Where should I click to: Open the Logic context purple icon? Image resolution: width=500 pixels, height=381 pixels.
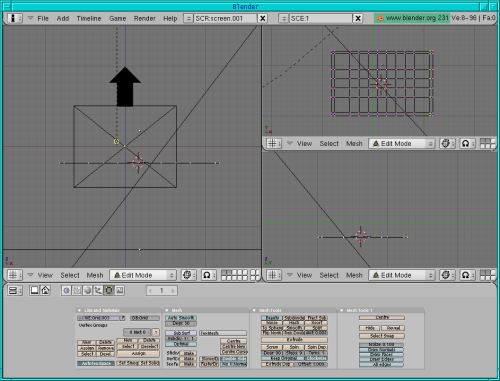(x=66, y=291)
